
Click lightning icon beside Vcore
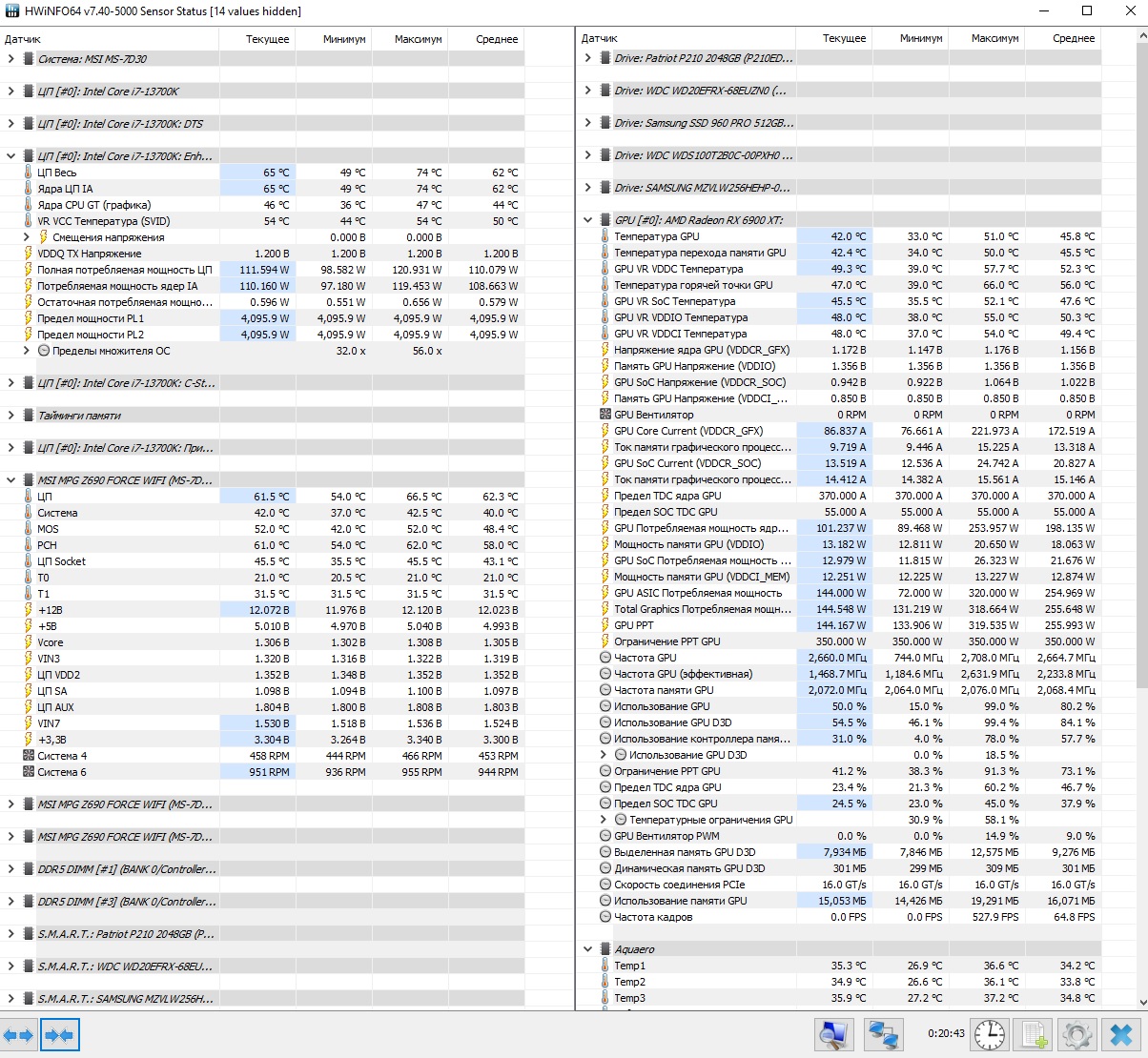pyautogui.click(x=29, y=642)
